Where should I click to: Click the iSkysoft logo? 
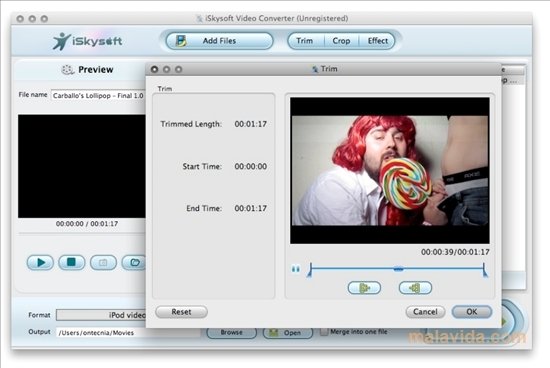point(87,41)
